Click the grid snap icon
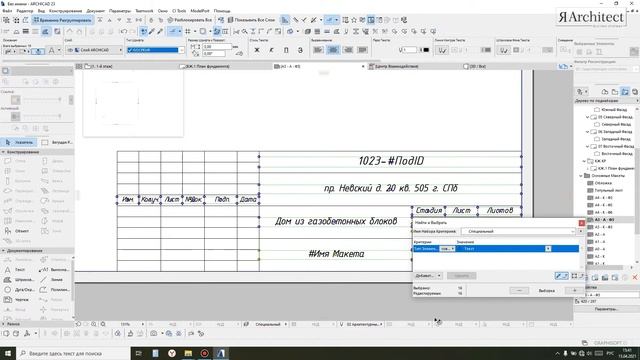Screen dimensions: 640x360 coord(188,31)
